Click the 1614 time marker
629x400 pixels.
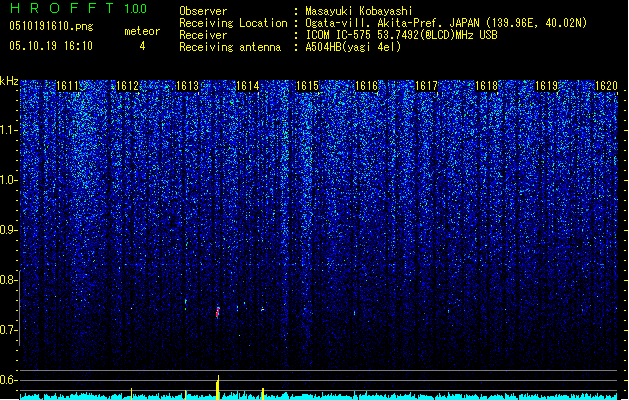click(x=248, y=86)
